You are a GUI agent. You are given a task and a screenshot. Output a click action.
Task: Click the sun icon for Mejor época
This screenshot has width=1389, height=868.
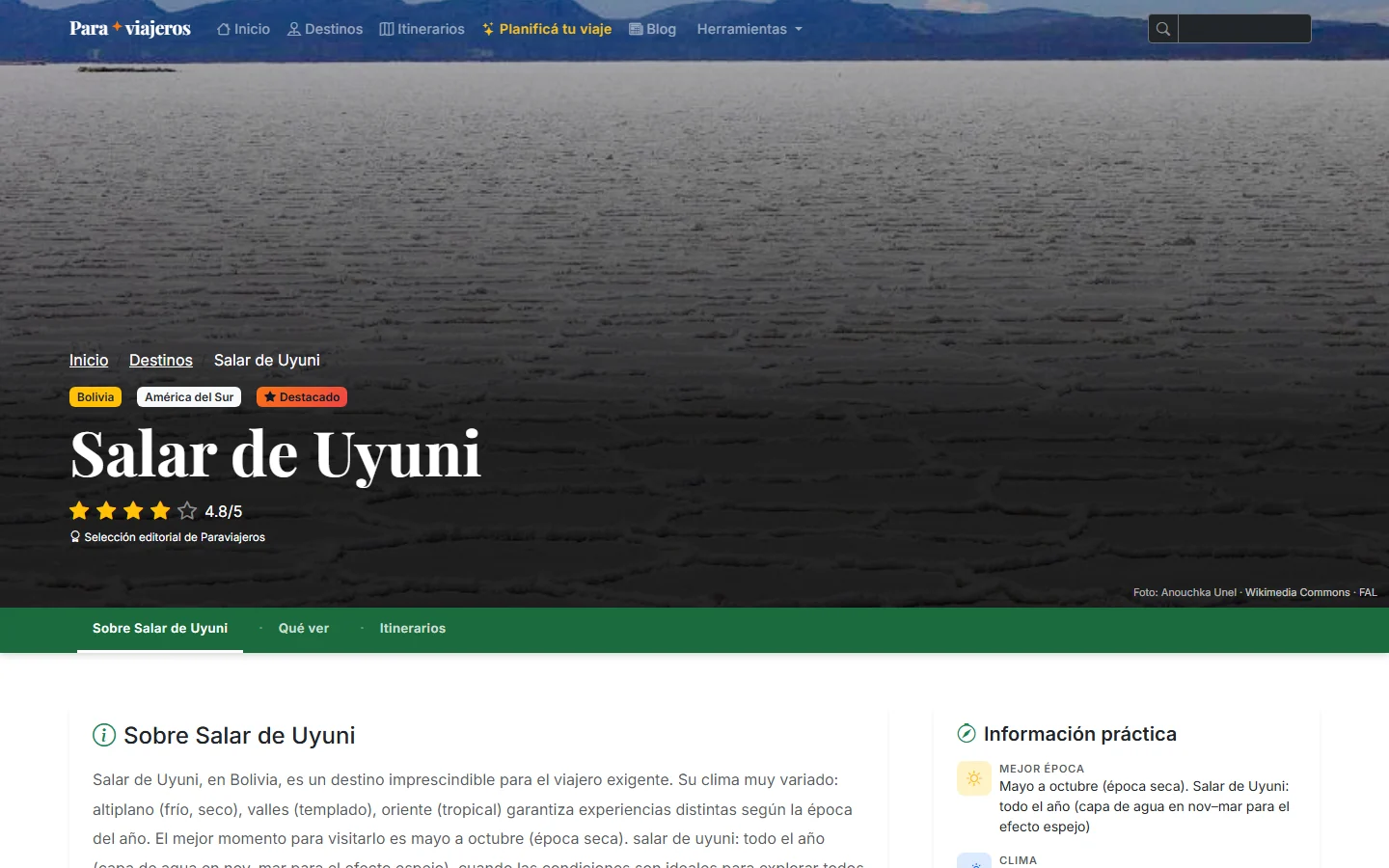974,778
